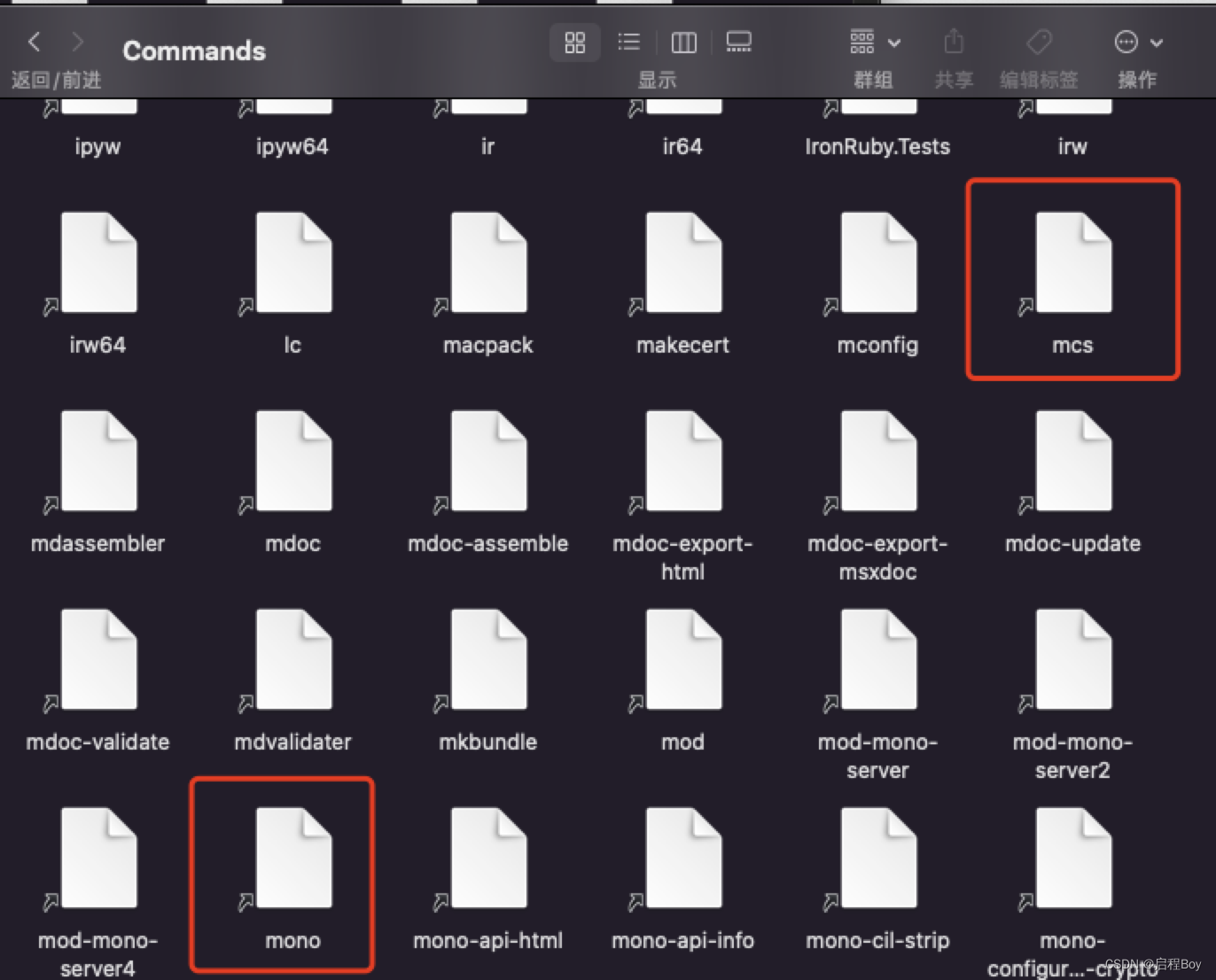Select the mdassembler file icon
The image size is (1216, 980).
click(x=98, y=461)
